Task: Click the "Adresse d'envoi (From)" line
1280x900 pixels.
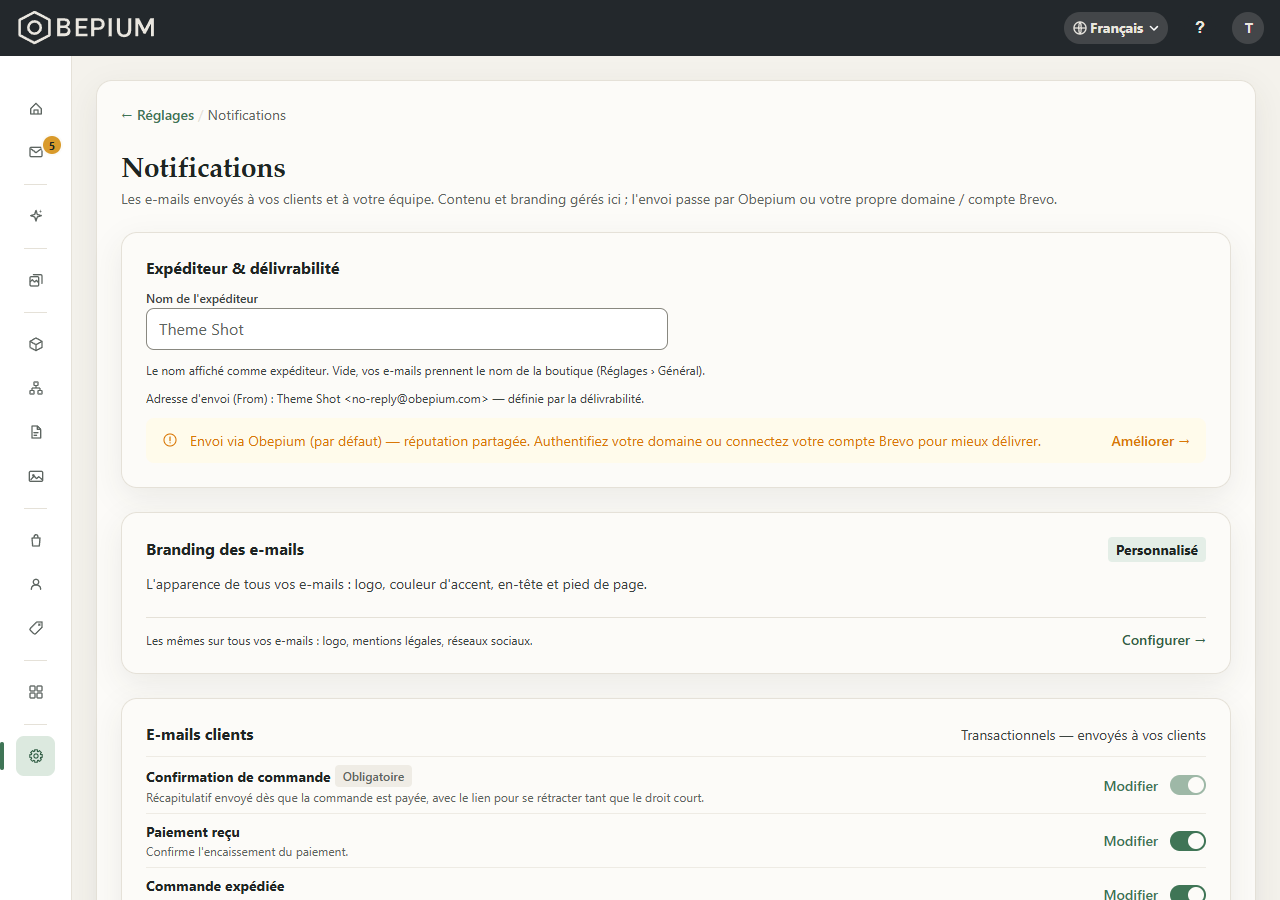Action: [395, 398]
